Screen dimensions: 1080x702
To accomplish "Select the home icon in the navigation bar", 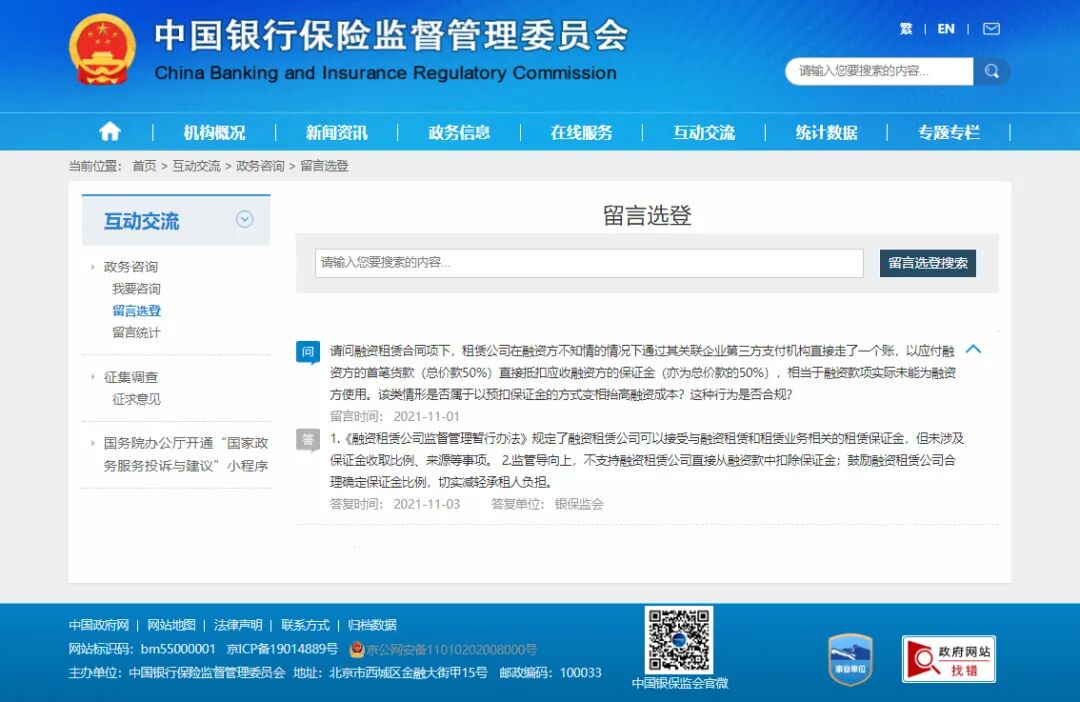I will pos(110,130).
